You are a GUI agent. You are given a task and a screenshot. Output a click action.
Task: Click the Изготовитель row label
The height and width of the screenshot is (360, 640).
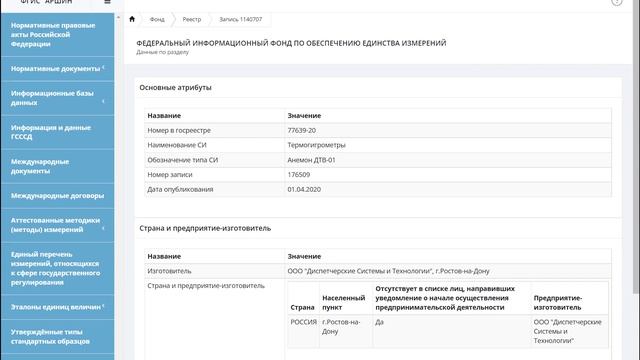coord(169,271)
